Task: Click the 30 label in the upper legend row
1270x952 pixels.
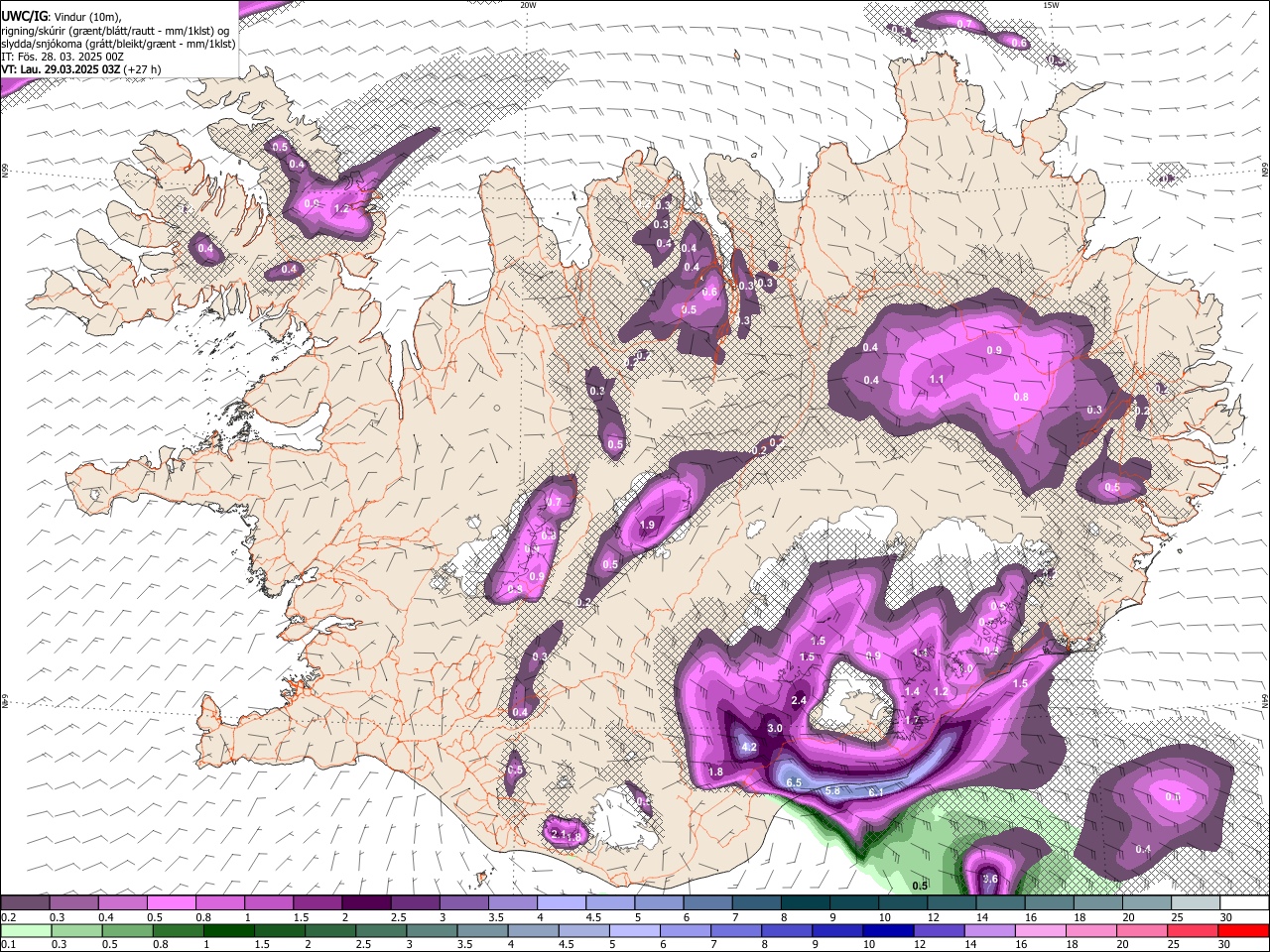Action: [1226, 917]
